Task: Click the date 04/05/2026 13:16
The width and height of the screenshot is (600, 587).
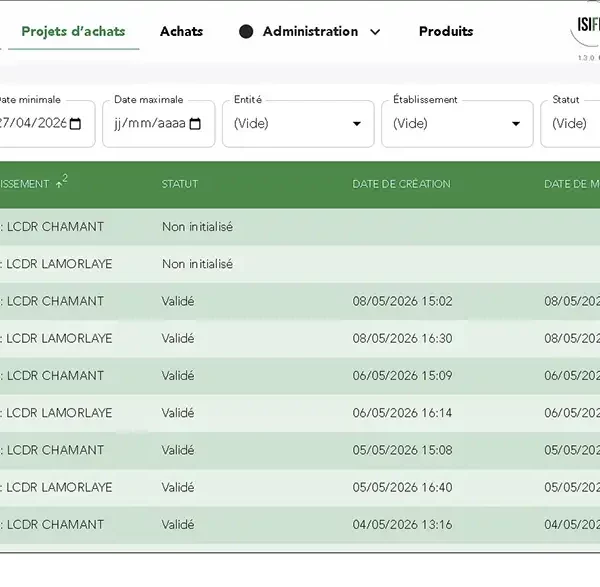Action: (402, 524)
